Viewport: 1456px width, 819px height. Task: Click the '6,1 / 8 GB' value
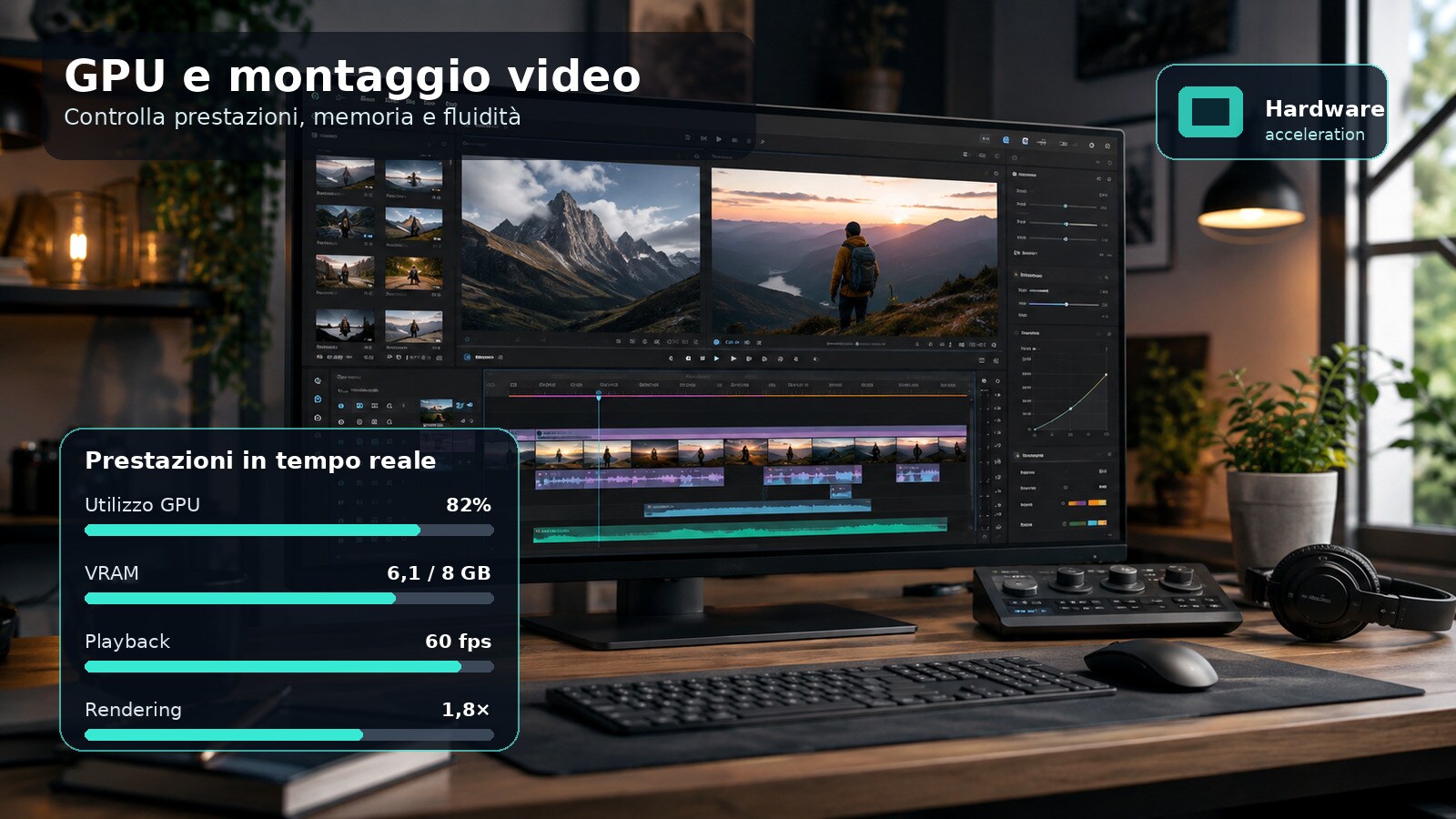click(x=439, y=573)
